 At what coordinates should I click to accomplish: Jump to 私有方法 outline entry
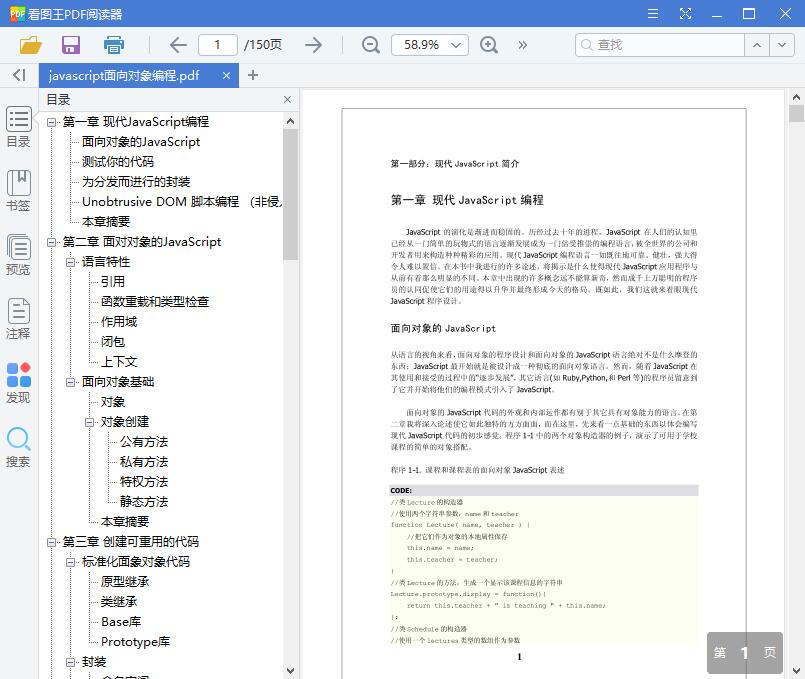pyautogui.click(x=144, y=462)
